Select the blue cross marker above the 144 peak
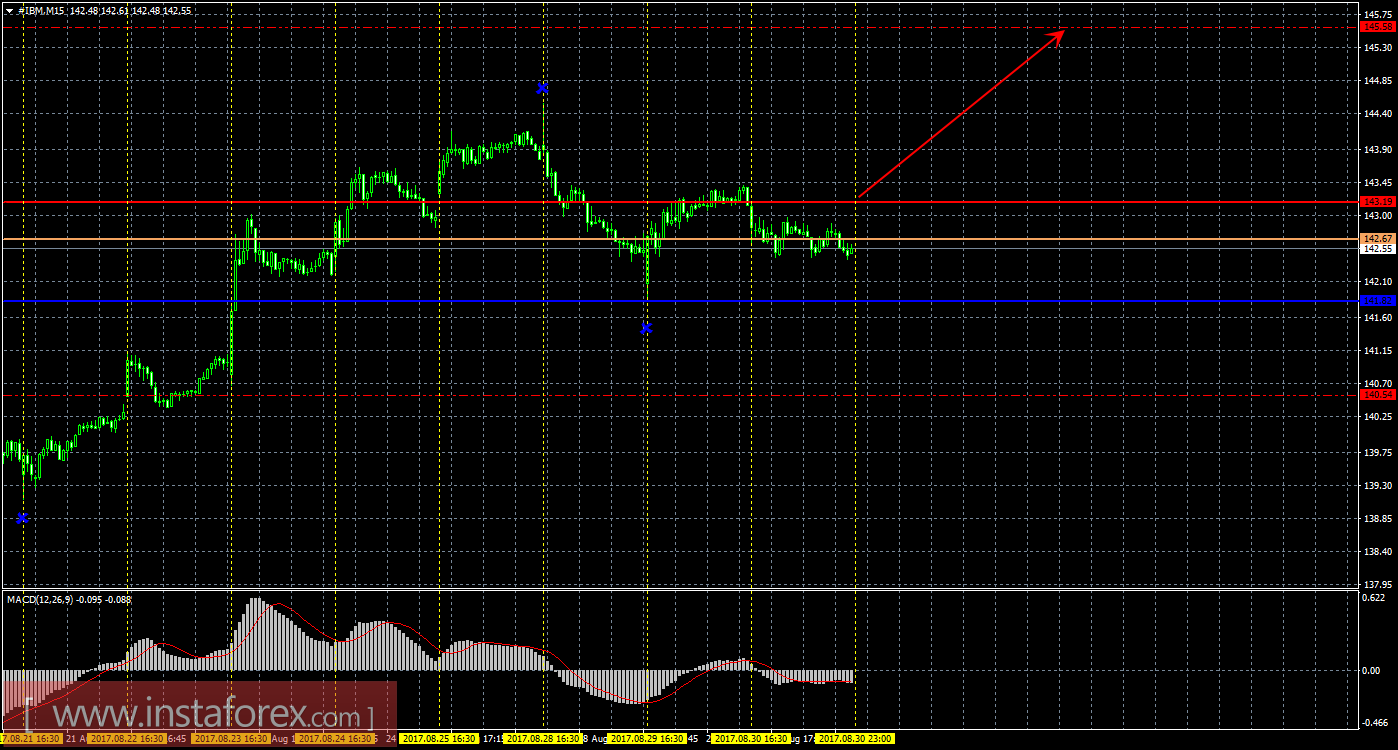The height and width of the screenshot is (750, 1398). pyautogui.click(x=542, y=88)
